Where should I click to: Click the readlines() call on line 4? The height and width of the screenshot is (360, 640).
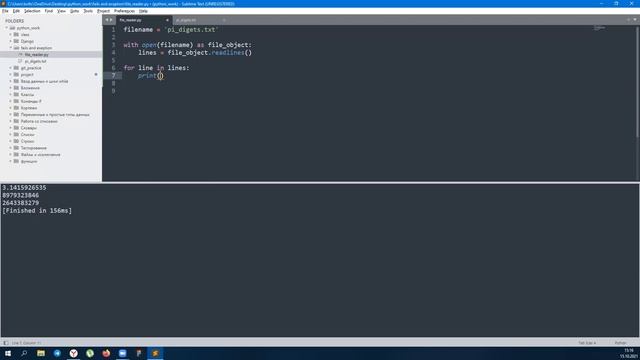[x=231, y=53]
